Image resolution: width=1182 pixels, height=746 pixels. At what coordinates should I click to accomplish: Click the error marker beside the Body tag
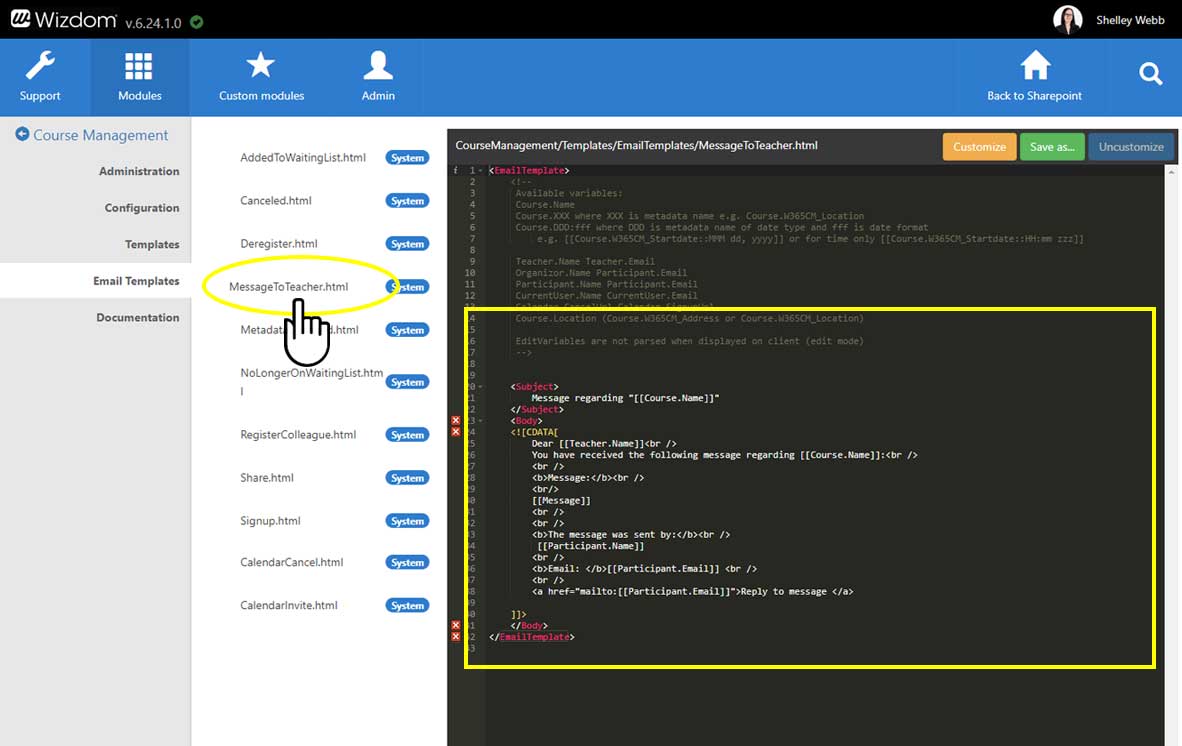click(x=456, y=421)
